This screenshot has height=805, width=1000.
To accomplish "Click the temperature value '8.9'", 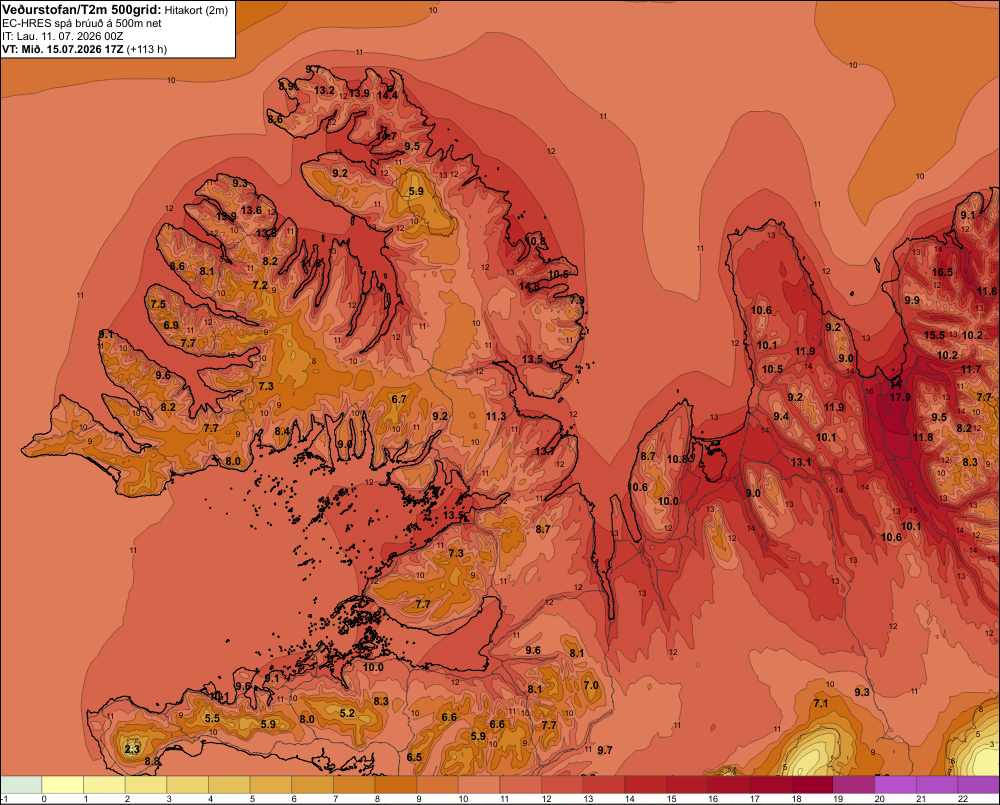I will pos(286,86).
